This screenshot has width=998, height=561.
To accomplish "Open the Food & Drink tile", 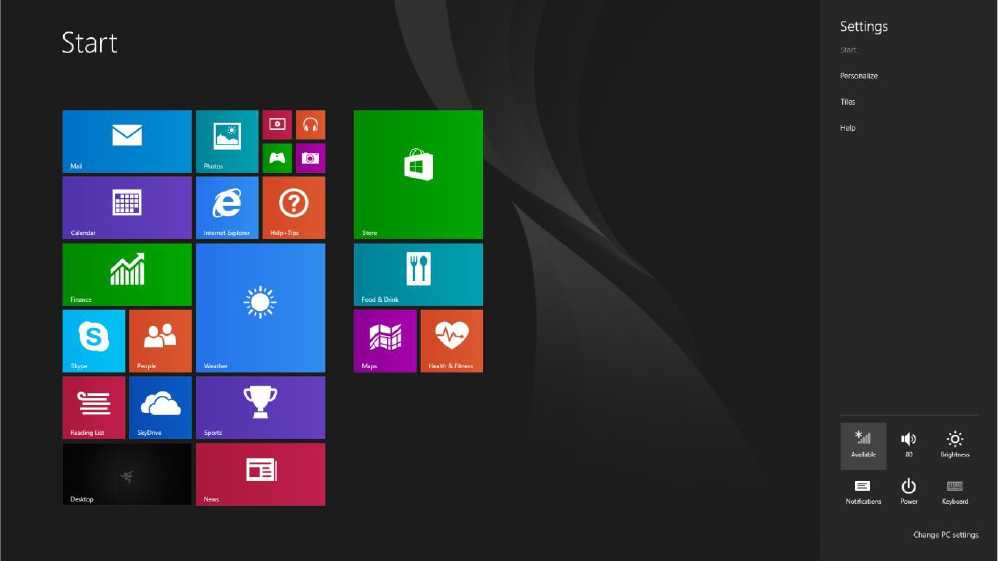I will click(x=418, y=274).
